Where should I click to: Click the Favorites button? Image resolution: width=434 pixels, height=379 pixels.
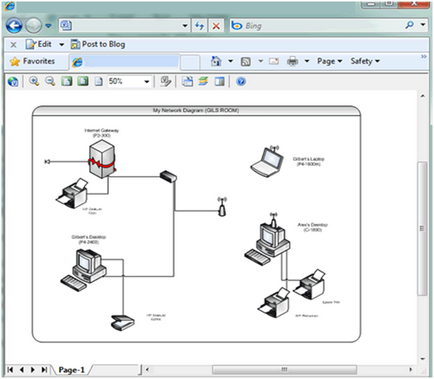click(32, 61)
